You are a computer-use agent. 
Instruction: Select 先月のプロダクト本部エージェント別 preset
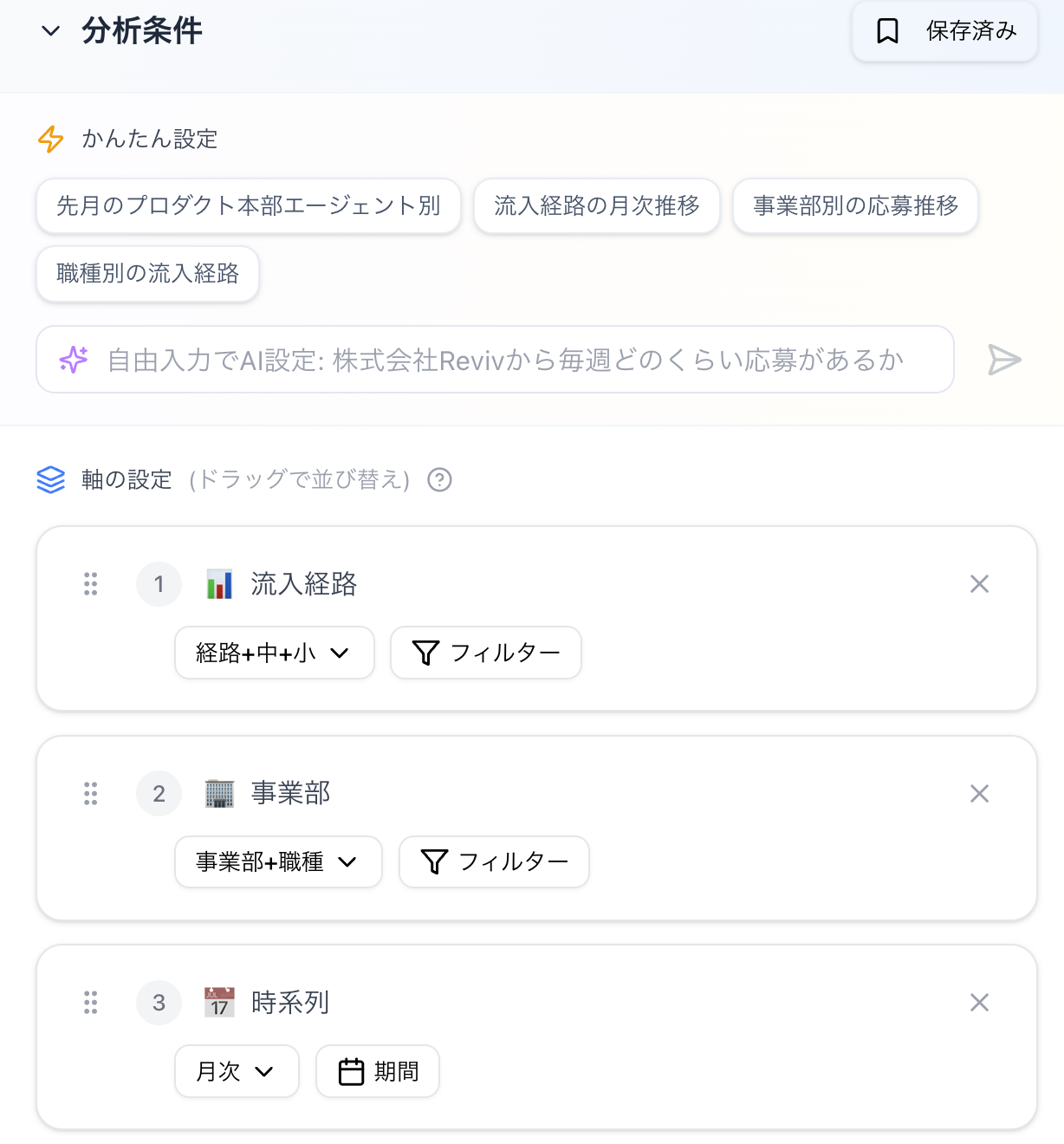[x=249, y=206]
